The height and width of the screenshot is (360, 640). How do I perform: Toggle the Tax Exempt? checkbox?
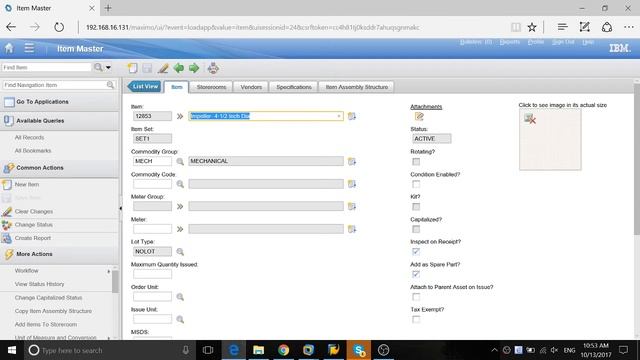pos(416,319)
